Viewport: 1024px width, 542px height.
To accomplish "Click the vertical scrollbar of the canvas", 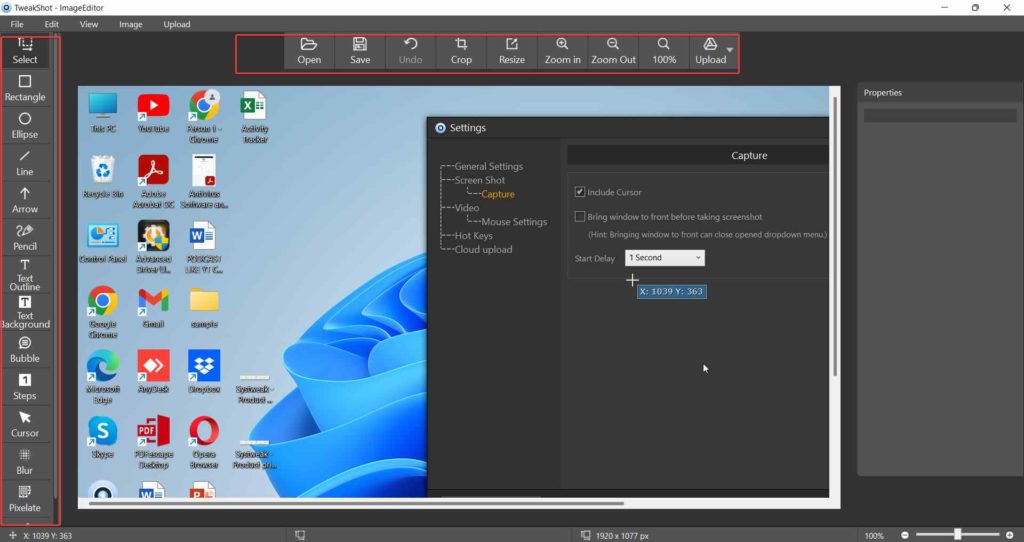I will pos(835,236).
